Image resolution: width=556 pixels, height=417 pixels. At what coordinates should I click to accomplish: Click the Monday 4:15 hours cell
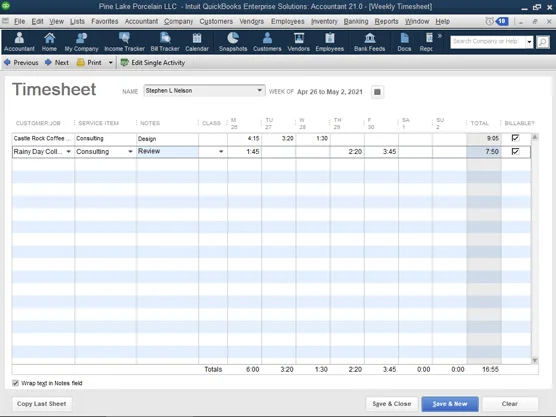pyautogui.click(x=244, y=138)
